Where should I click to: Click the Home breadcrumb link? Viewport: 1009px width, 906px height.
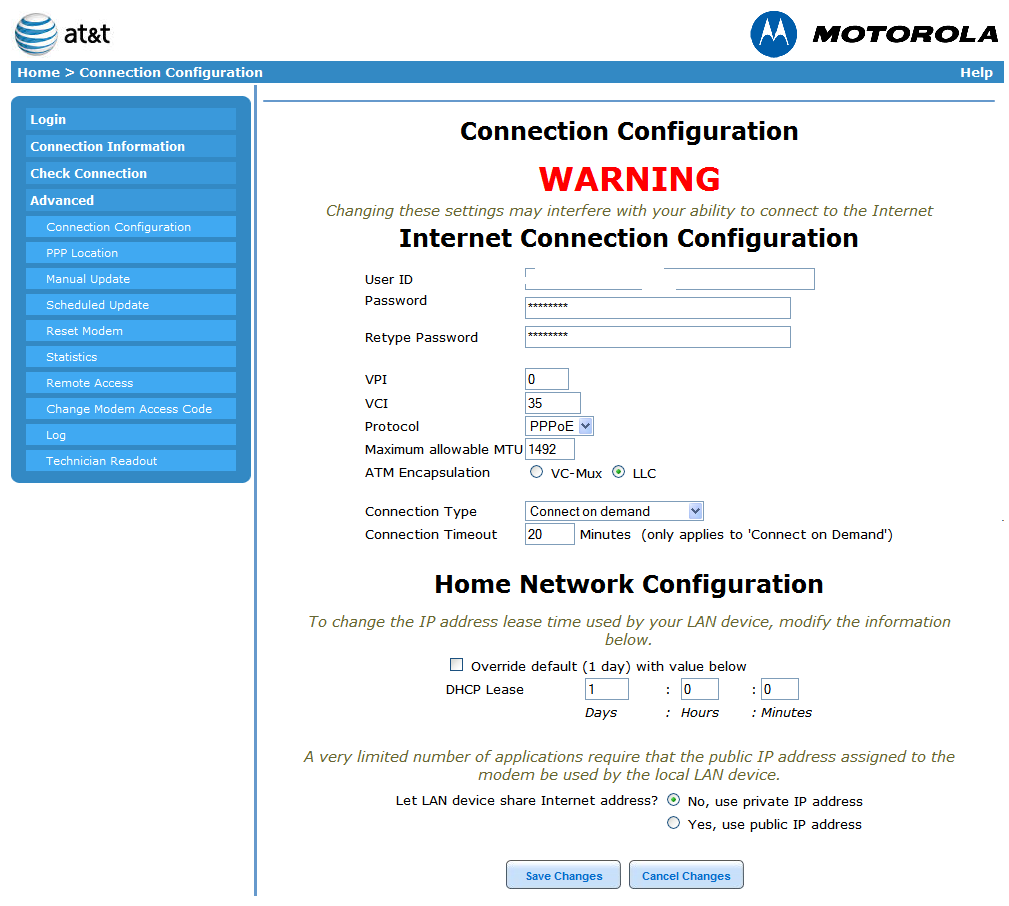(38, 72)
